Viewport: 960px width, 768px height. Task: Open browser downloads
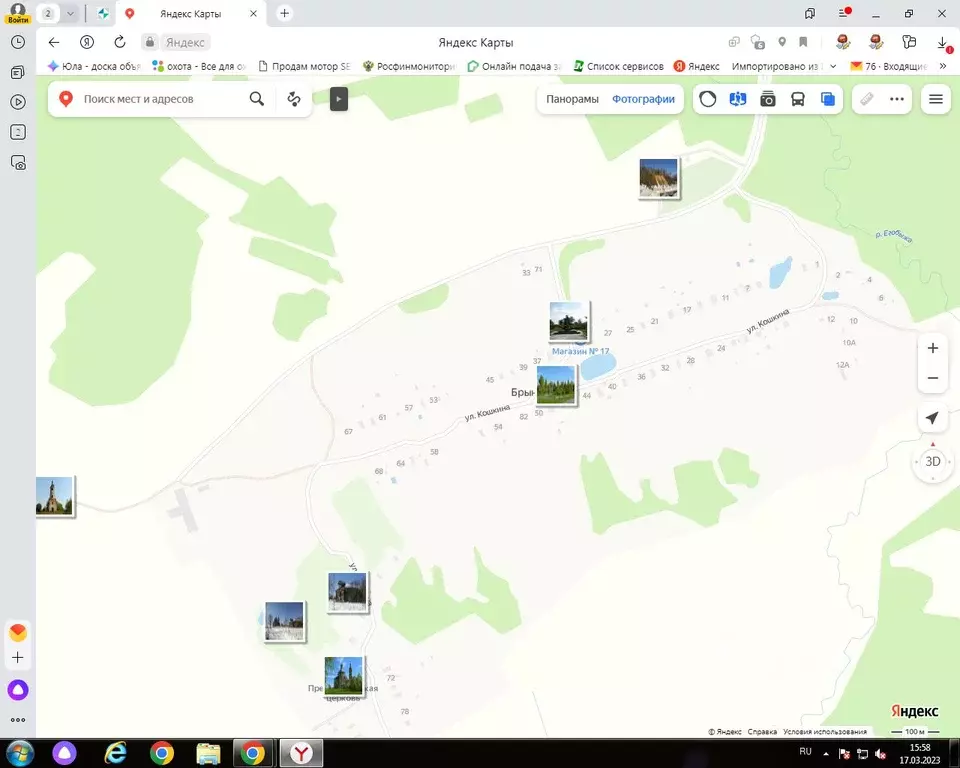[x=943, y=42]
